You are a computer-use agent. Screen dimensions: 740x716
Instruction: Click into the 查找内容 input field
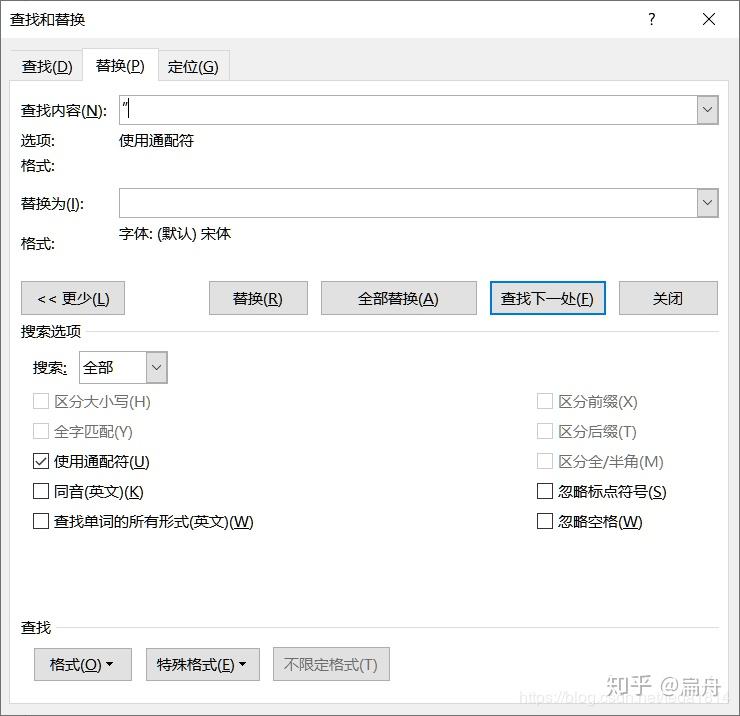pos(408,110)
